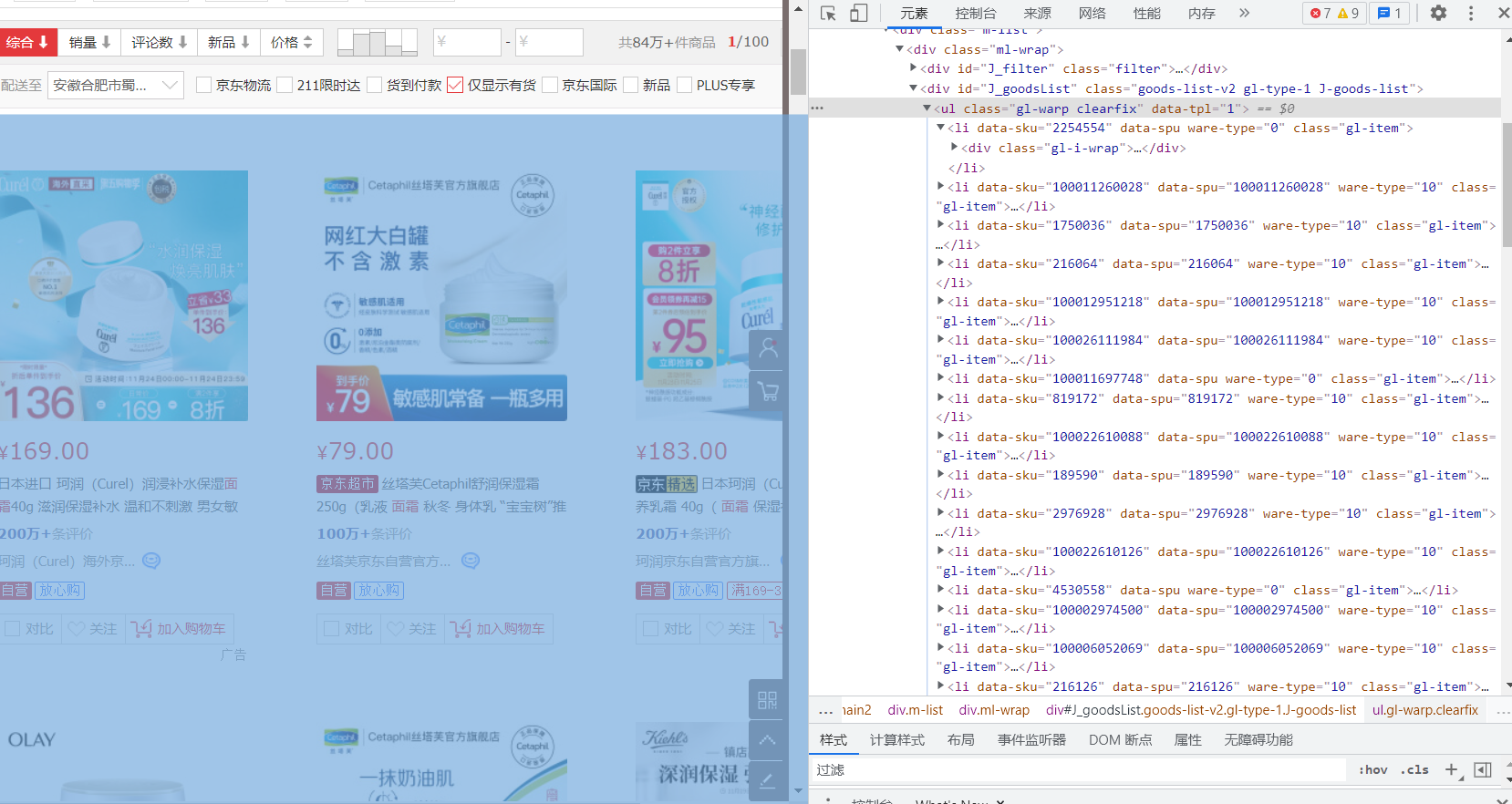Click the blue issues count badge
The image size is (1512, 804).
coord(1389,13)
